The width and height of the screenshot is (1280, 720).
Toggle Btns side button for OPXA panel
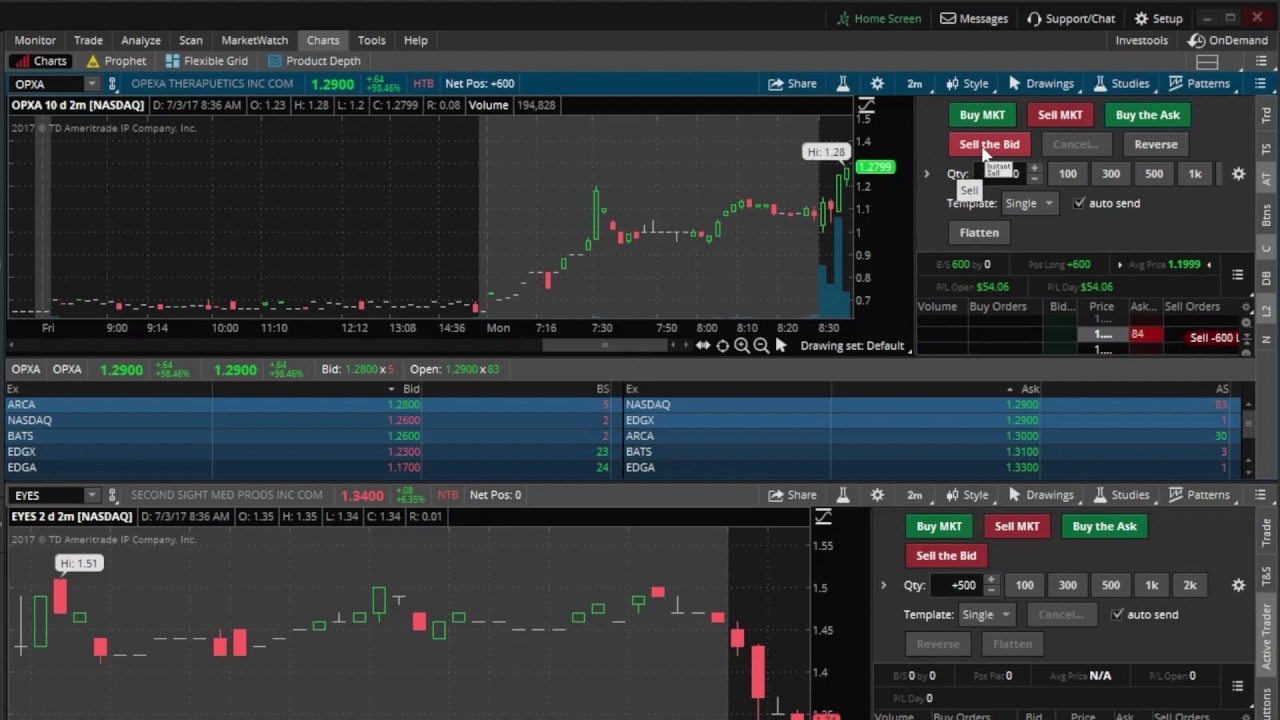(x=1266, y=214)
